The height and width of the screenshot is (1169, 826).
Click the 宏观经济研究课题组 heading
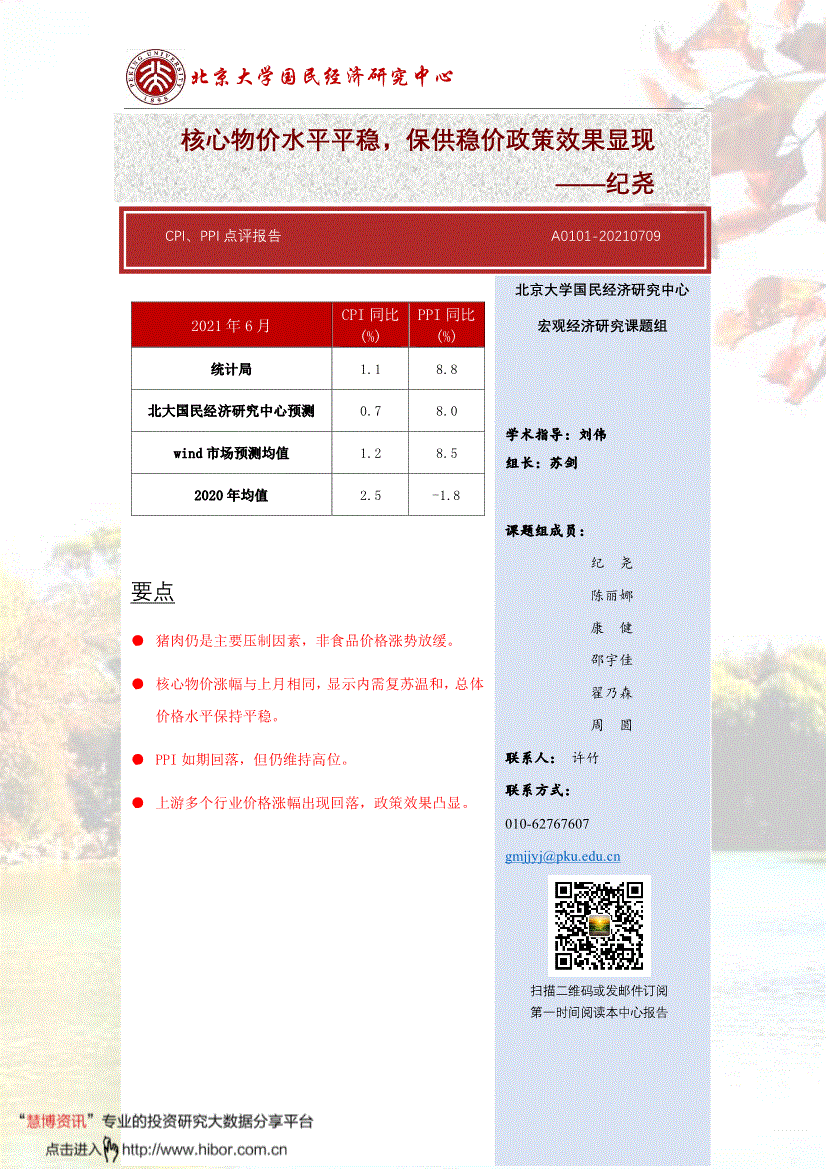coord(602,326)
